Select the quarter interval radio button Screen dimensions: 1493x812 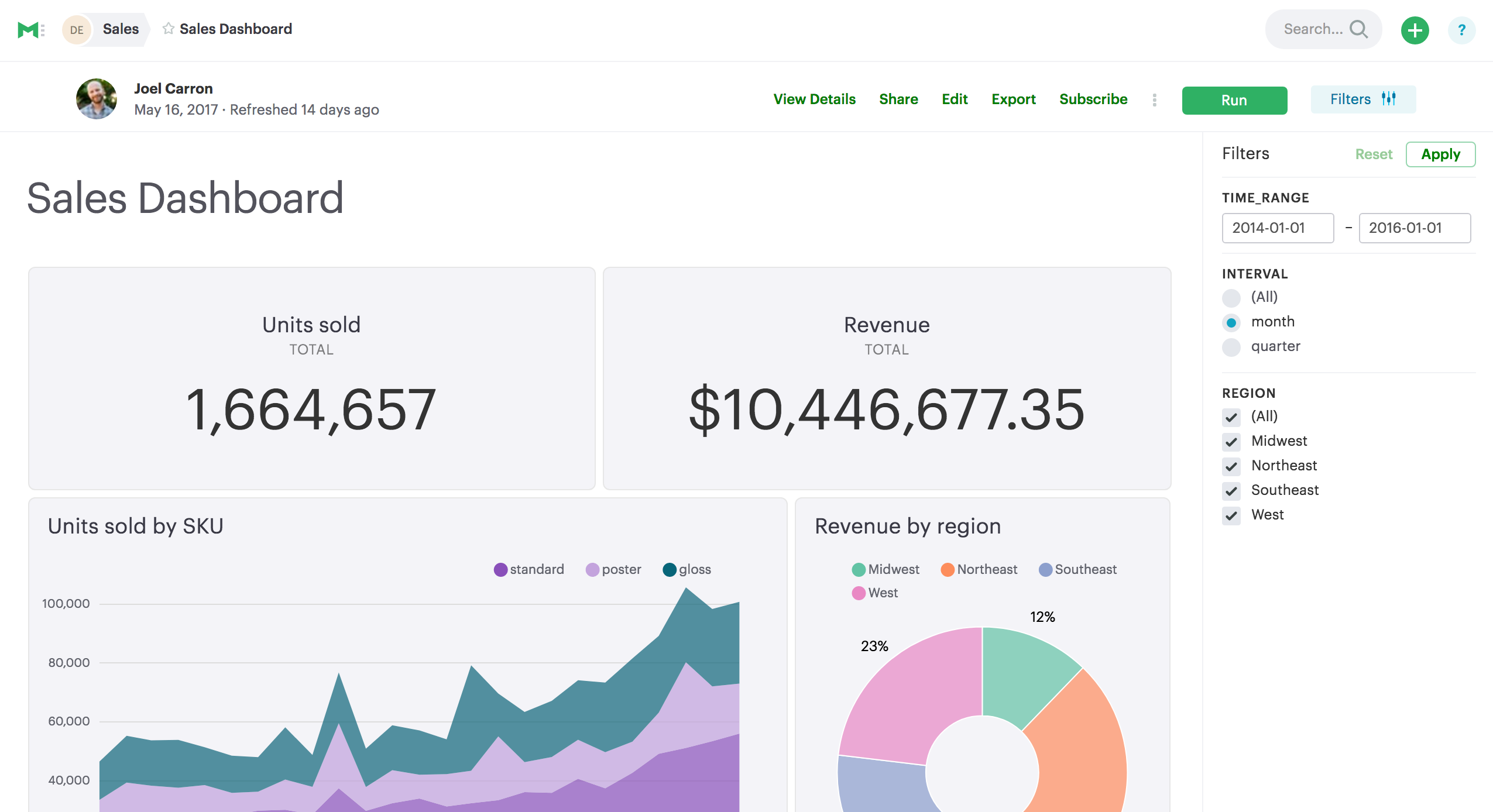point(1232,346)
